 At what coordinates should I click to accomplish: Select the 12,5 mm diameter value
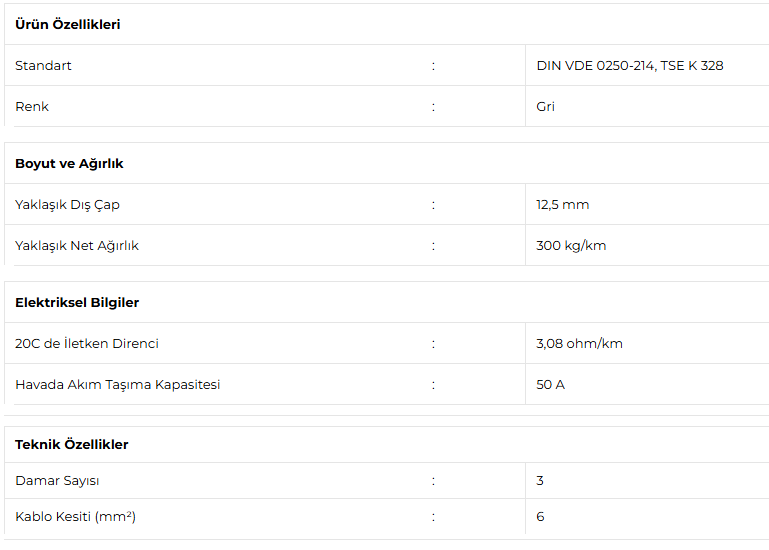tap(562, 205)
